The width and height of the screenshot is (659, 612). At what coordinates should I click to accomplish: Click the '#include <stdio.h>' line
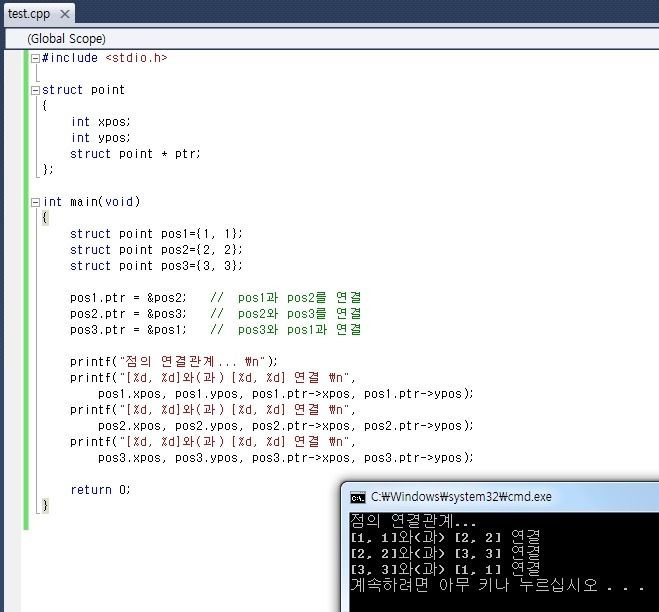(105, 58)
